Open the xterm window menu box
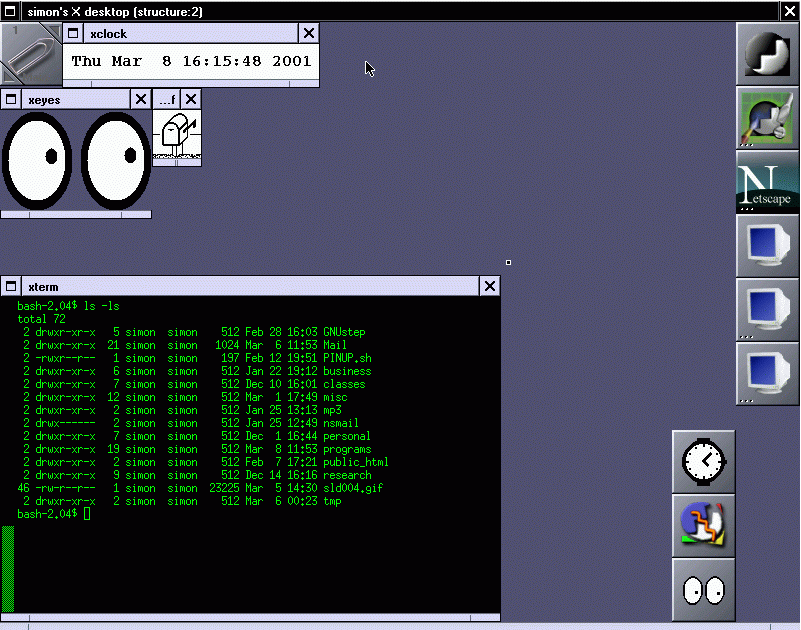The image size is (801, 630). 11,286
